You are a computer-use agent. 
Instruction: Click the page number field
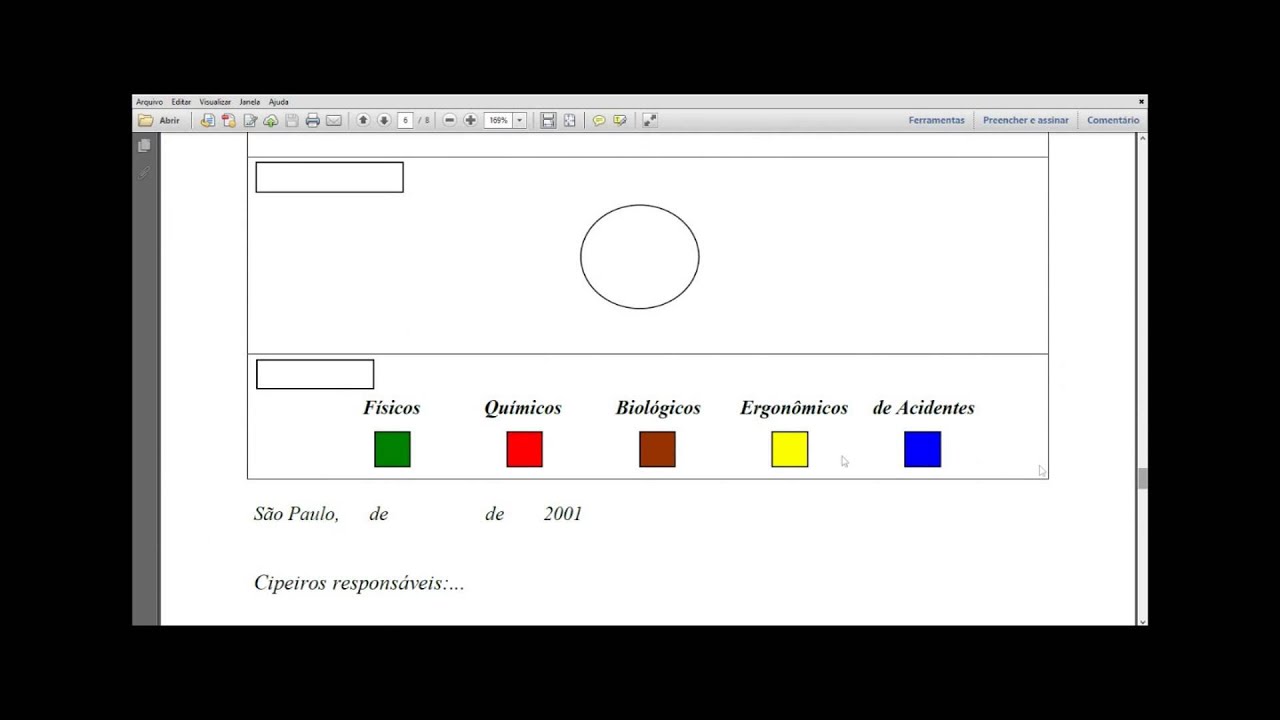click(405, 120)
